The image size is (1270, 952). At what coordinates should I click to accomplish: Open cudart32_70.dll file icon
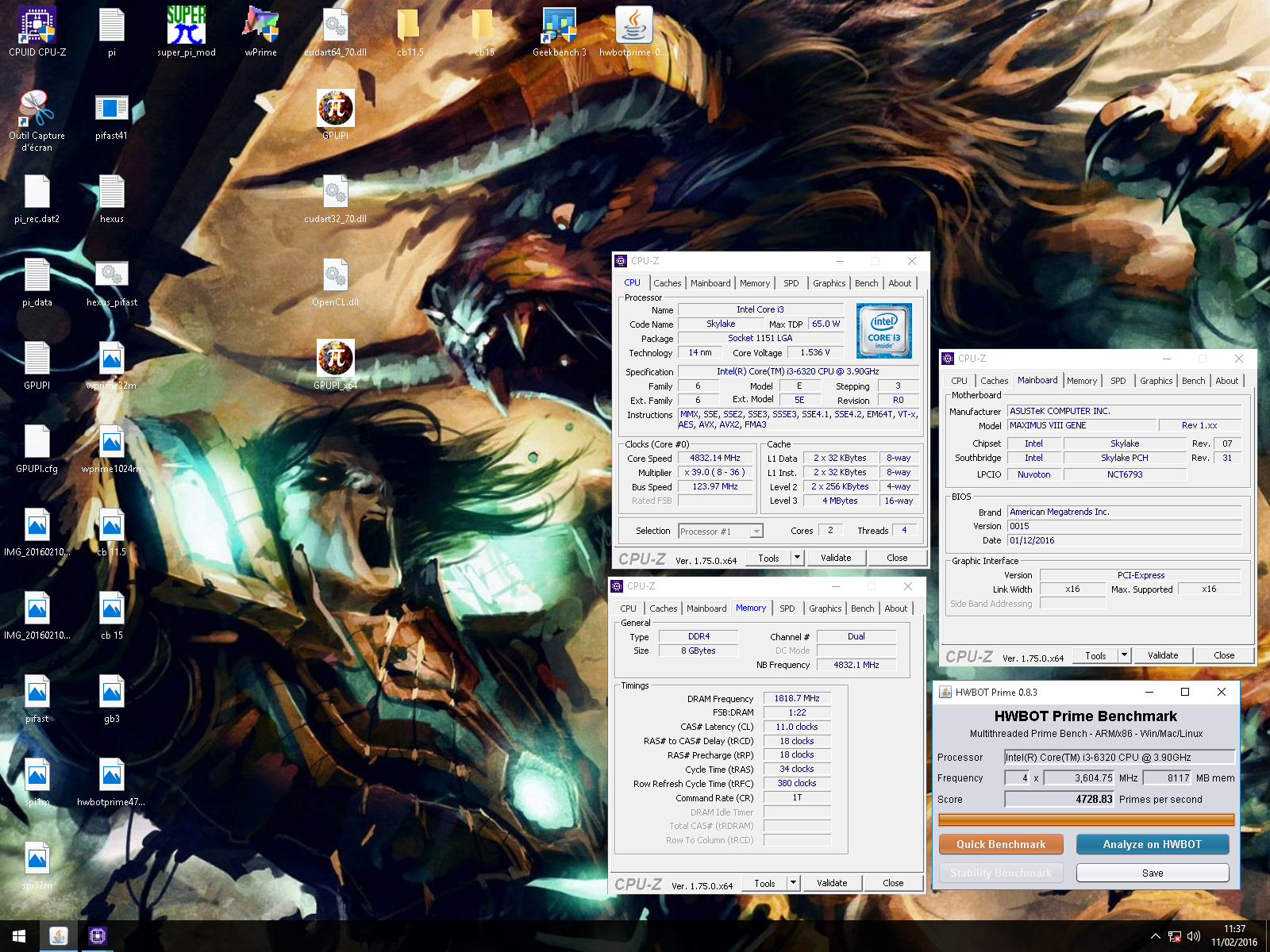[x=336, y=198]
